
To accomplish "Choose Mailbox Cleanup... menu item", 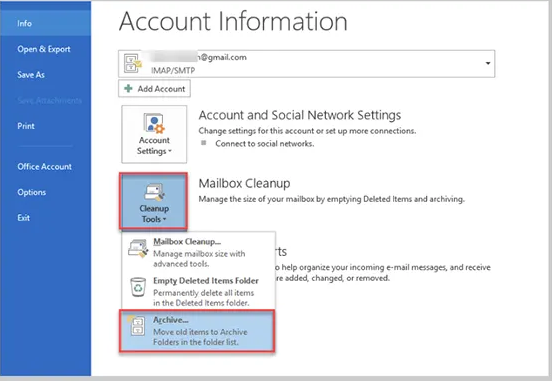I will 199,252.
